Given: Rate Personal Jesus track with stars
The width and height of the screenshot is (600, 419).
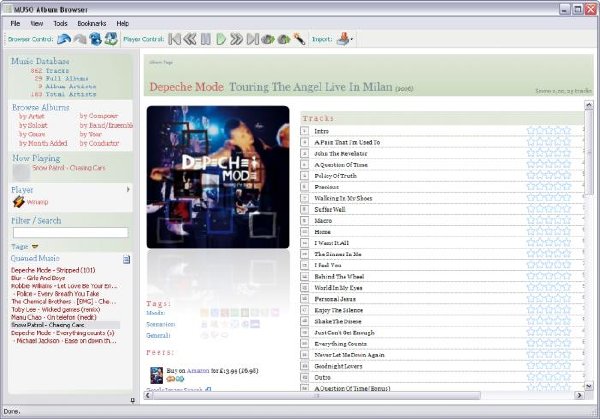Looking at the screenshot, I should pos(549,299).
